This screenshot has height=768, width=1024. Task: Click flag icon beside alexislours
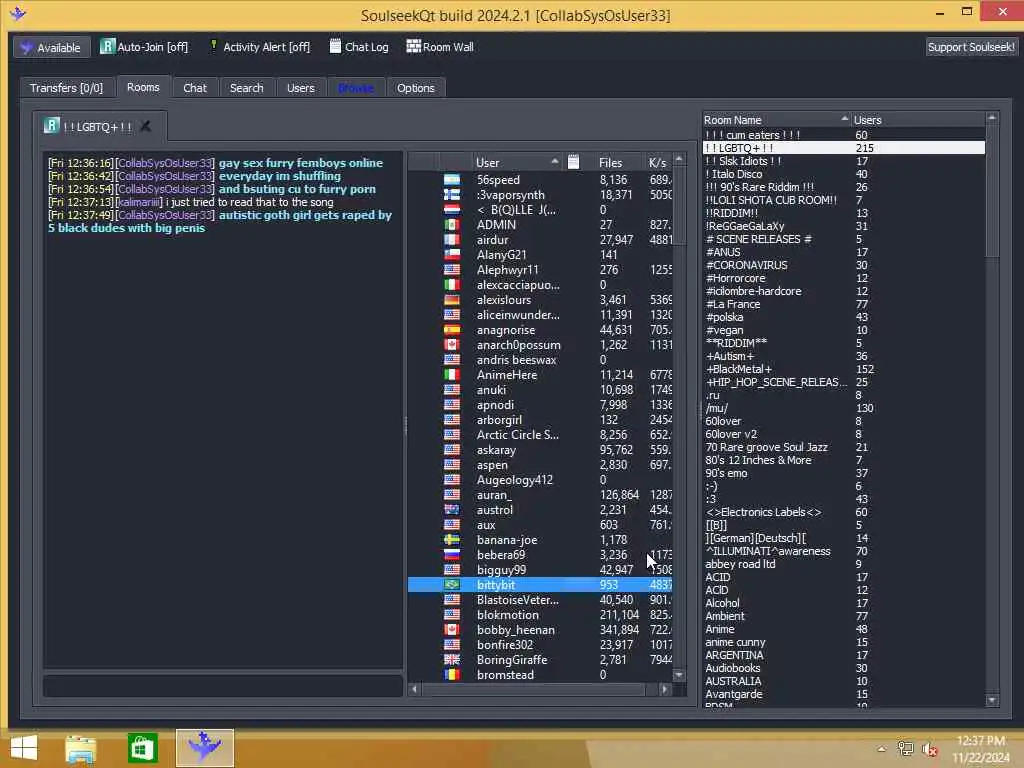452,300
